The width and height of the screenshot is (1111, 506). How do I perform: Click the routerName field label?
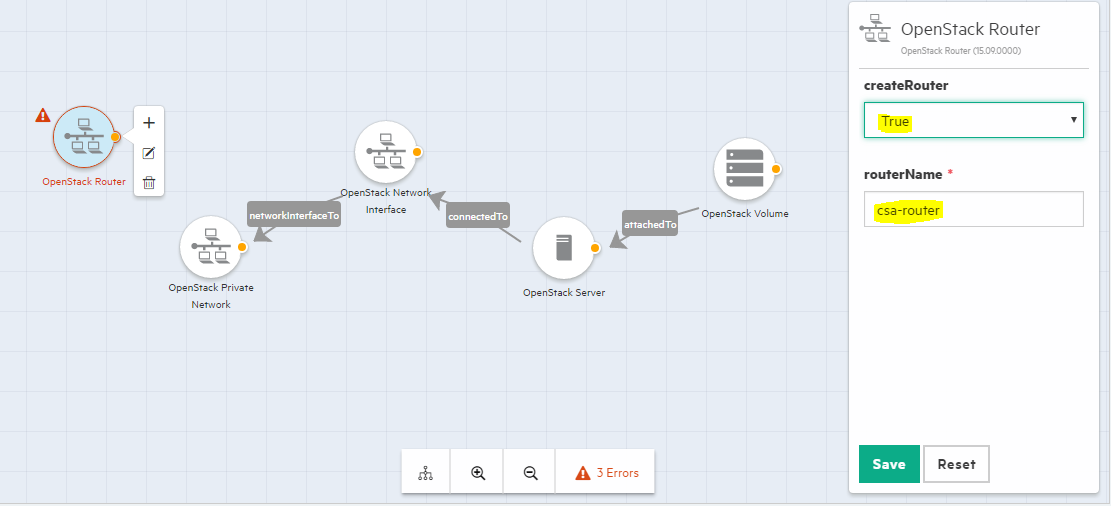point(903,174)
